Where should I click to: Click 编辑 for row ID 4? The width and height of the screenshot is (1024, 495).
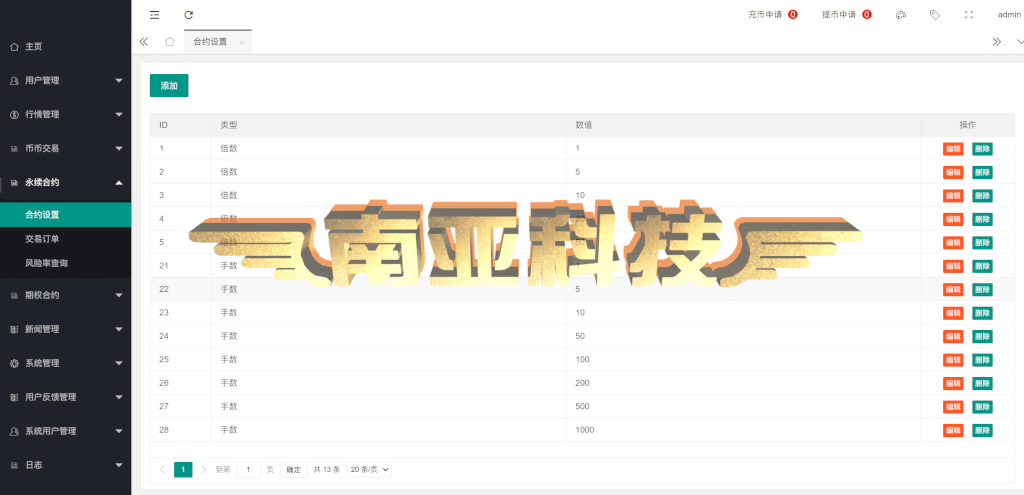953,219
